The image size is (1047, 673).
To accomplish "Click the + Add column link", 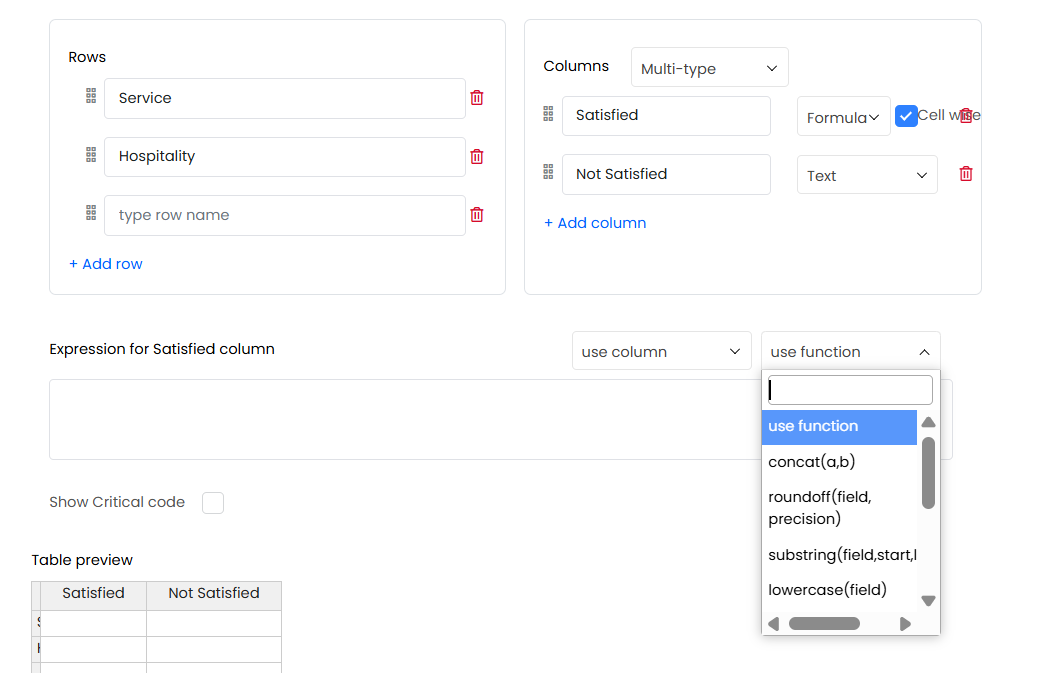I will point(595,223).
